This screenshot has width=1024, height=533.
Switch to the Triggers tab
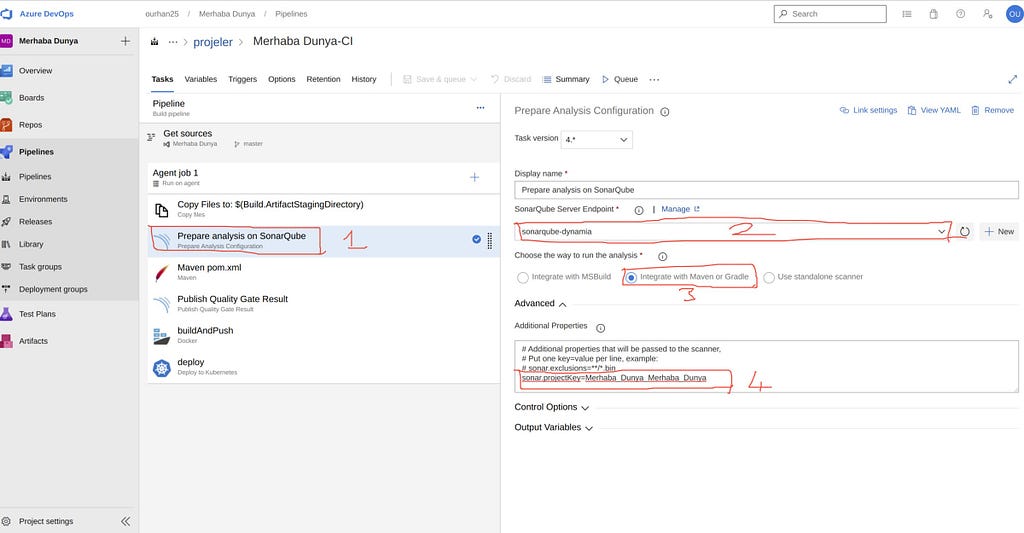242,79
